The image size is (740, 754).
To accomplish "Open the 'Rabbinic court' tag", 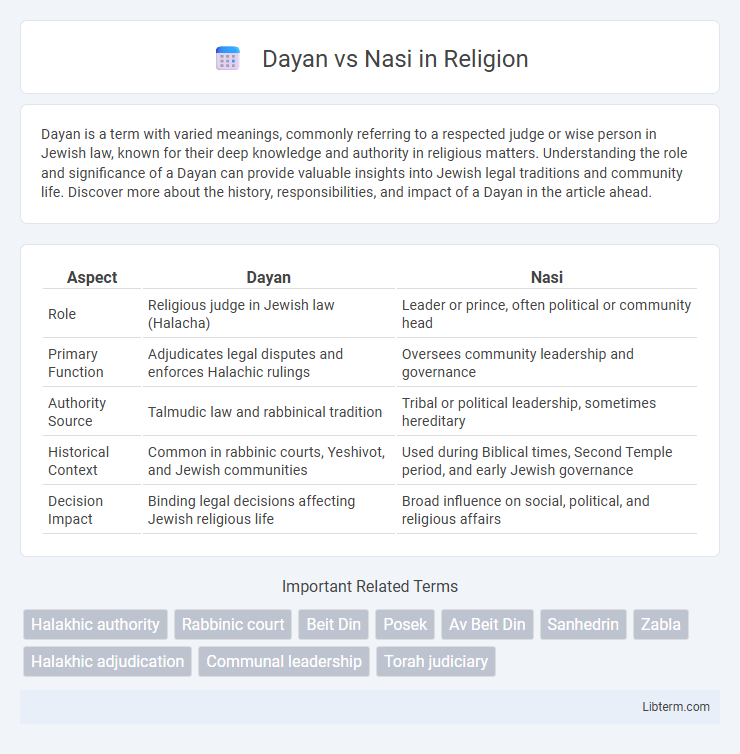I will (x=233, y=624).
